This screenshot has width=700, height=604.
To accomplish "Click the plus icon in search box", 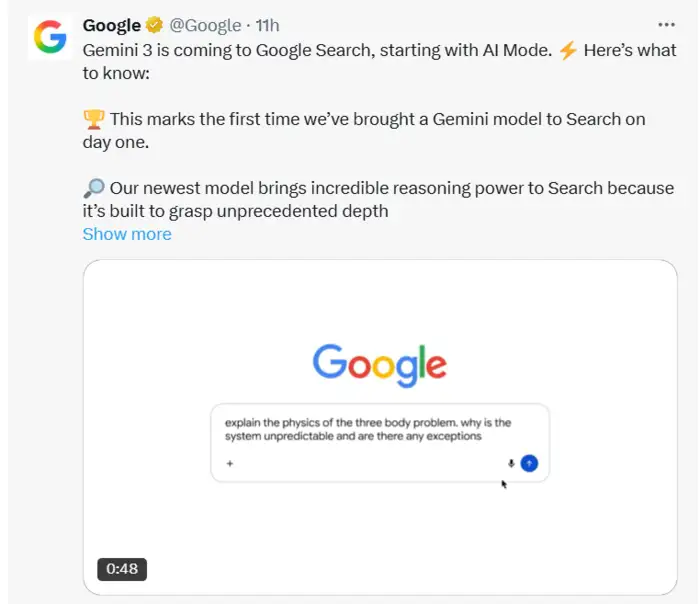I will coord(229,463).
